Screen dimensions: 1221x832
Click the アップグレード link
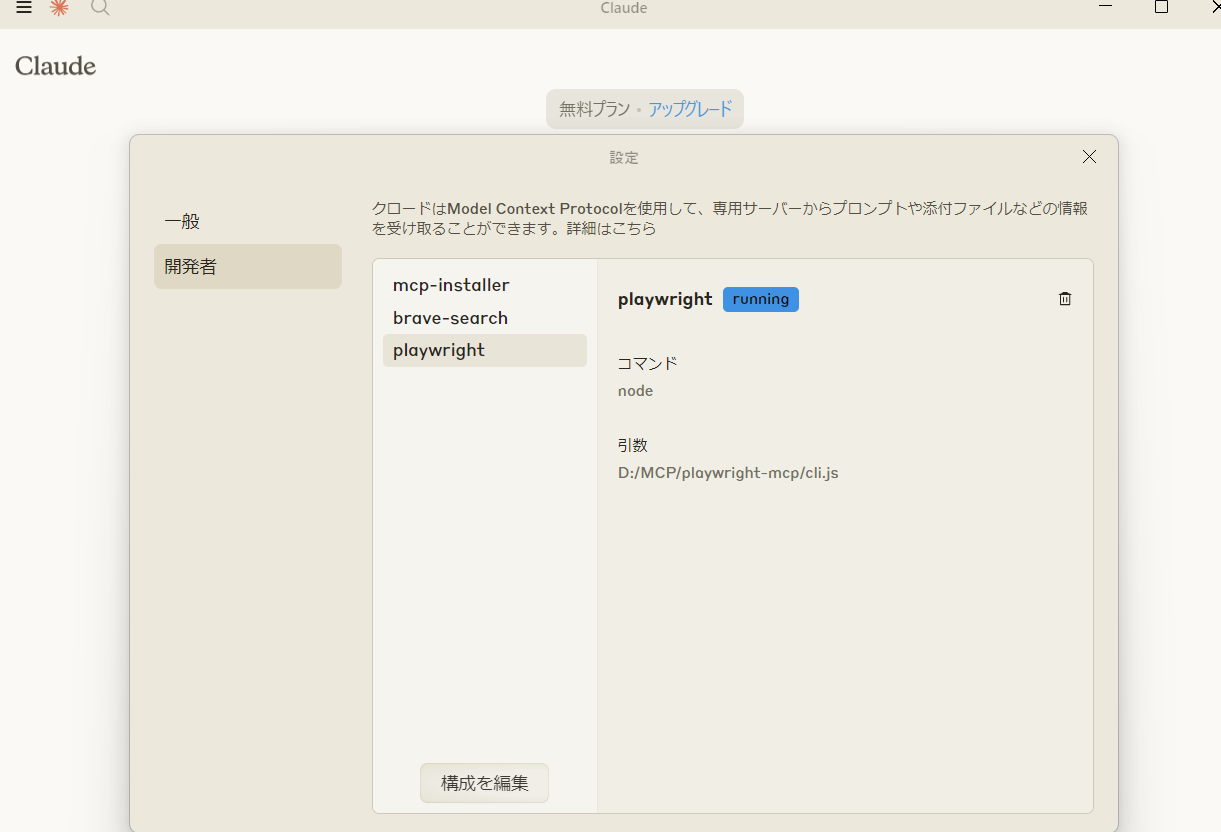pos(690,109)
